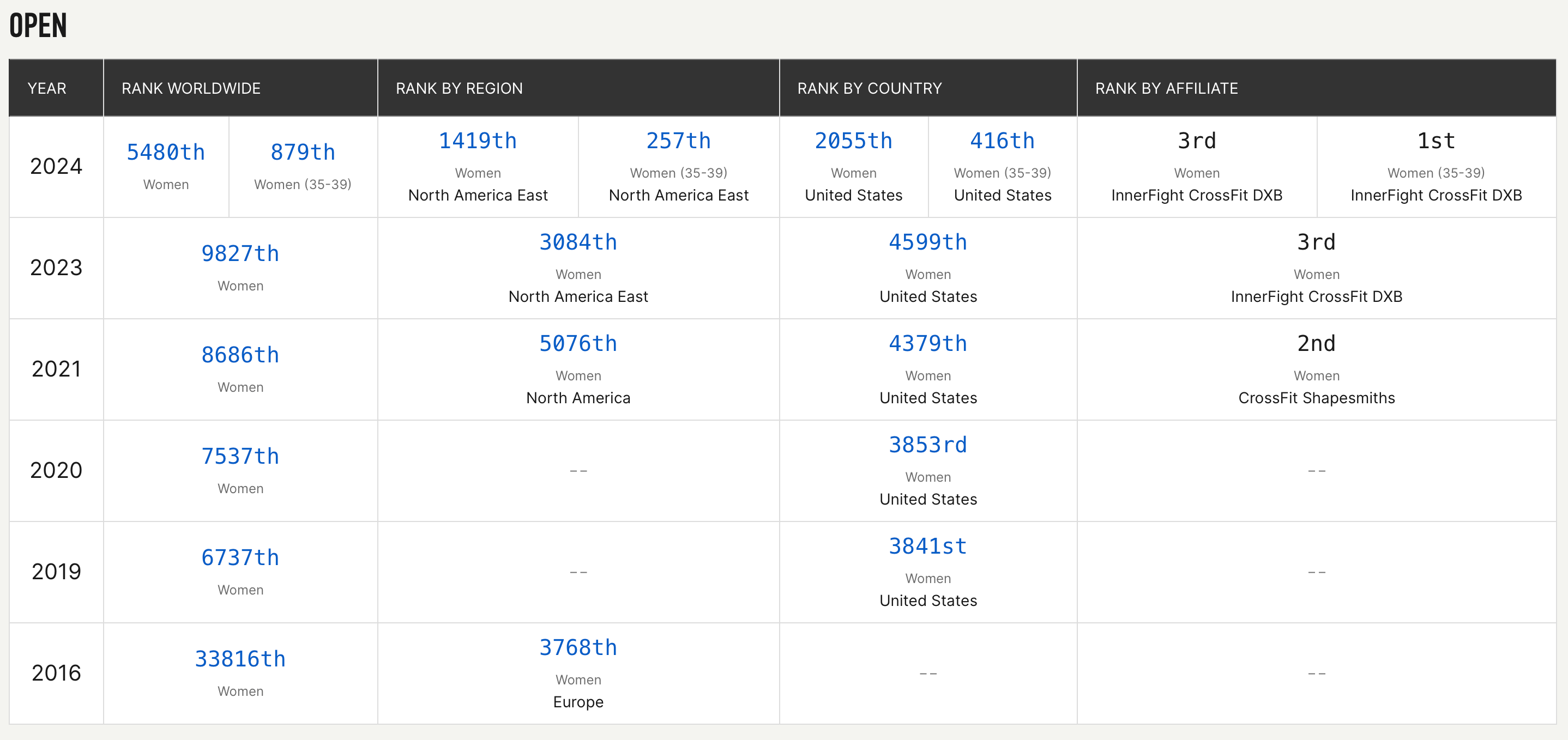Click the 2021 worldwide rank 8686th
This screenshot has height=740, width=1568.
[240, 355]
